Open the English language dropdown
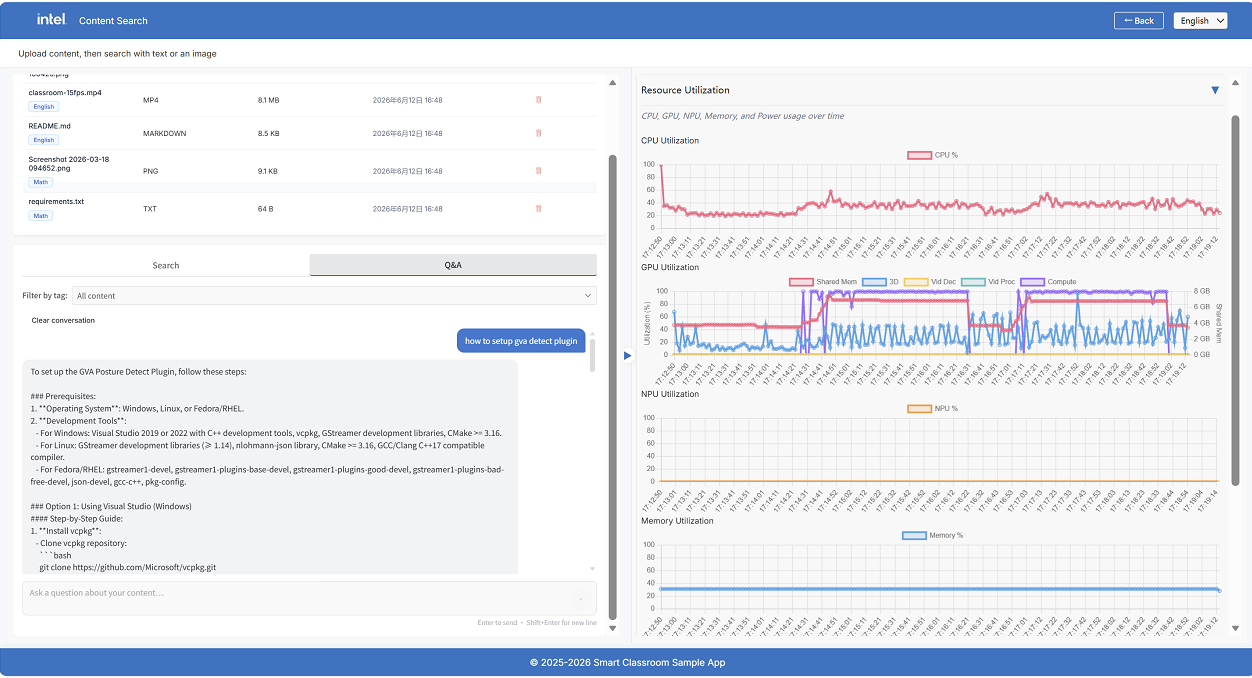This screenshot has height=678, width=1252. click(1200, 20)
